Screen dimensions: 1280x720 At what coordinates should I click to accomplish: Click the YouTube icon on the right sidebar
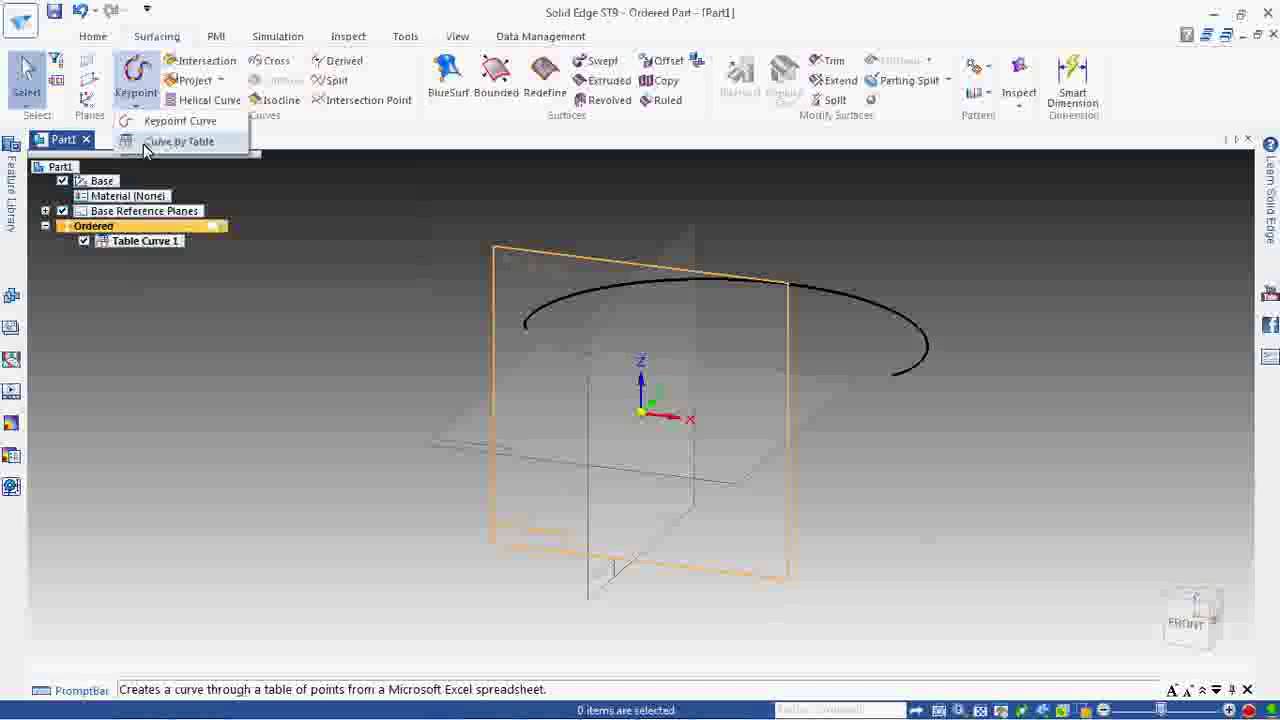1271,294
